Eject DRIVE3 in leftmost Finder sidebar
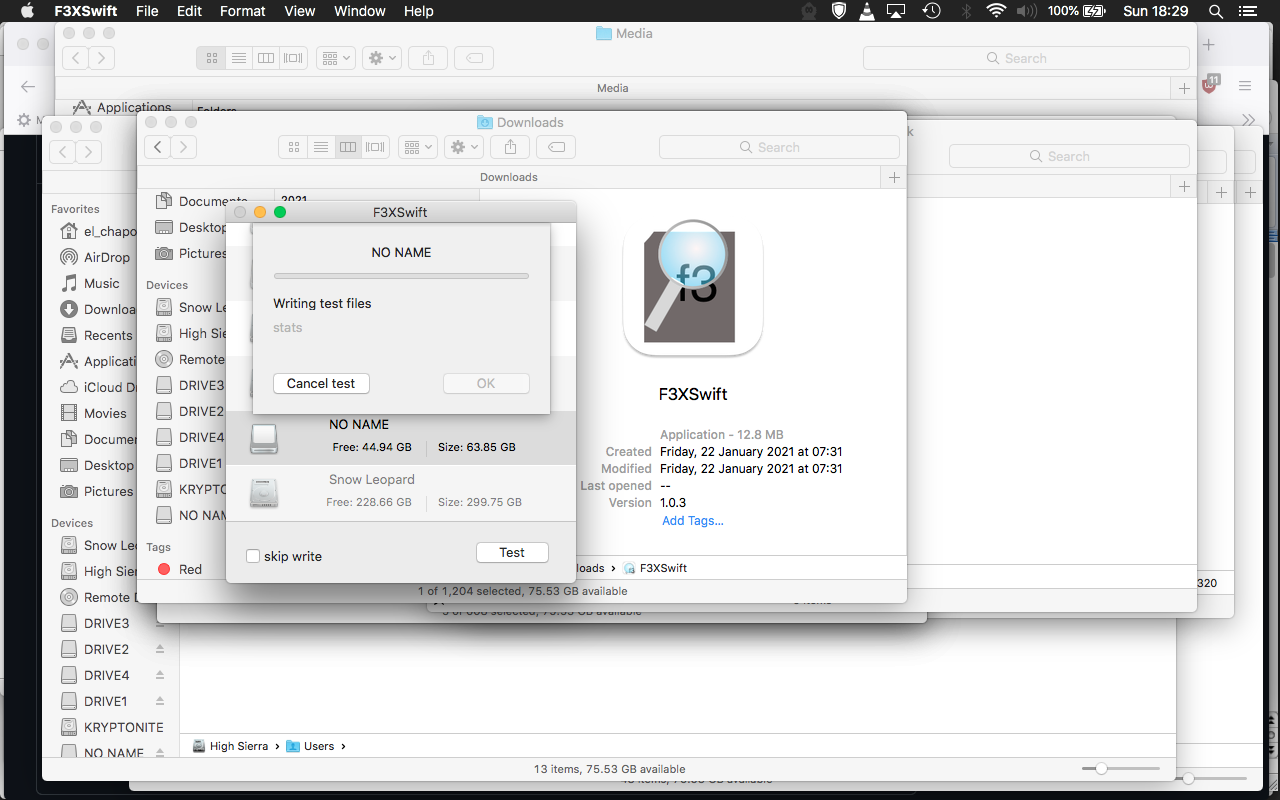Viewport: 1280px width, 800px height. click(159, 623)
